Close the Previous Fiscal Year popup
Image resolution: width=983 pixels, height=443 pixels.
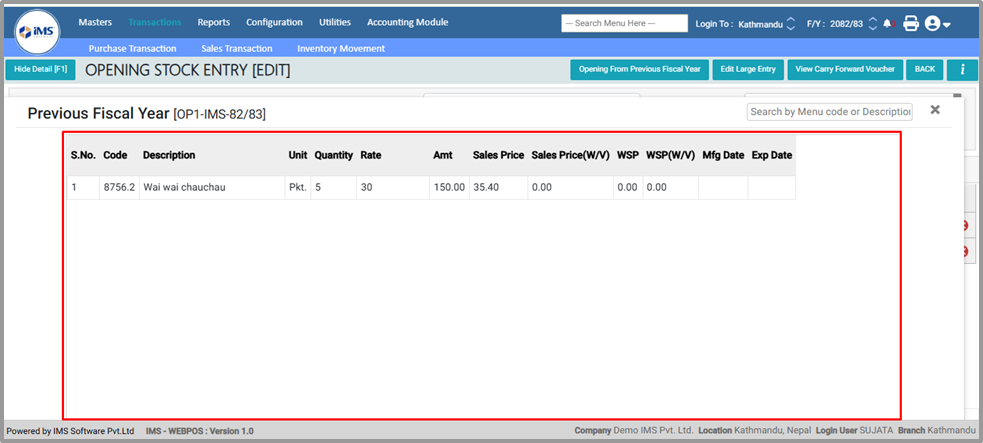(x=935, y=110)
